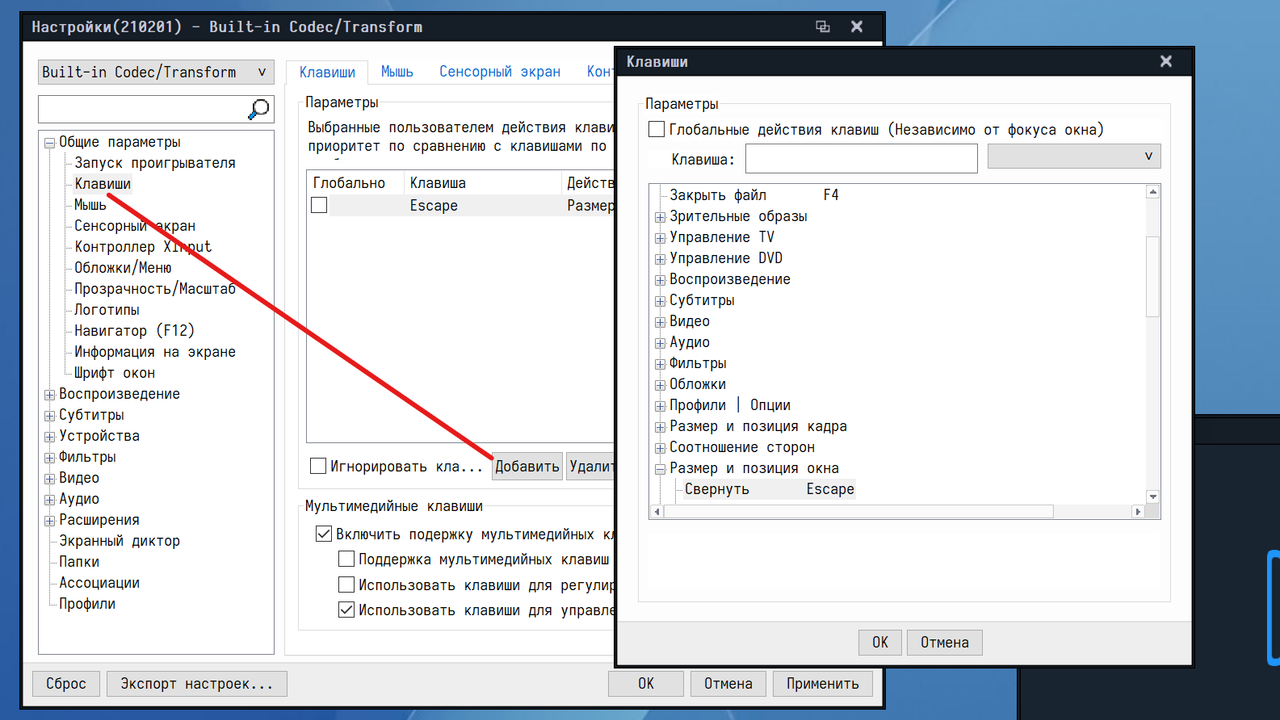Select Навигатор (F12) tree item
1280x720 pixels.
click(x=135, y=331)
